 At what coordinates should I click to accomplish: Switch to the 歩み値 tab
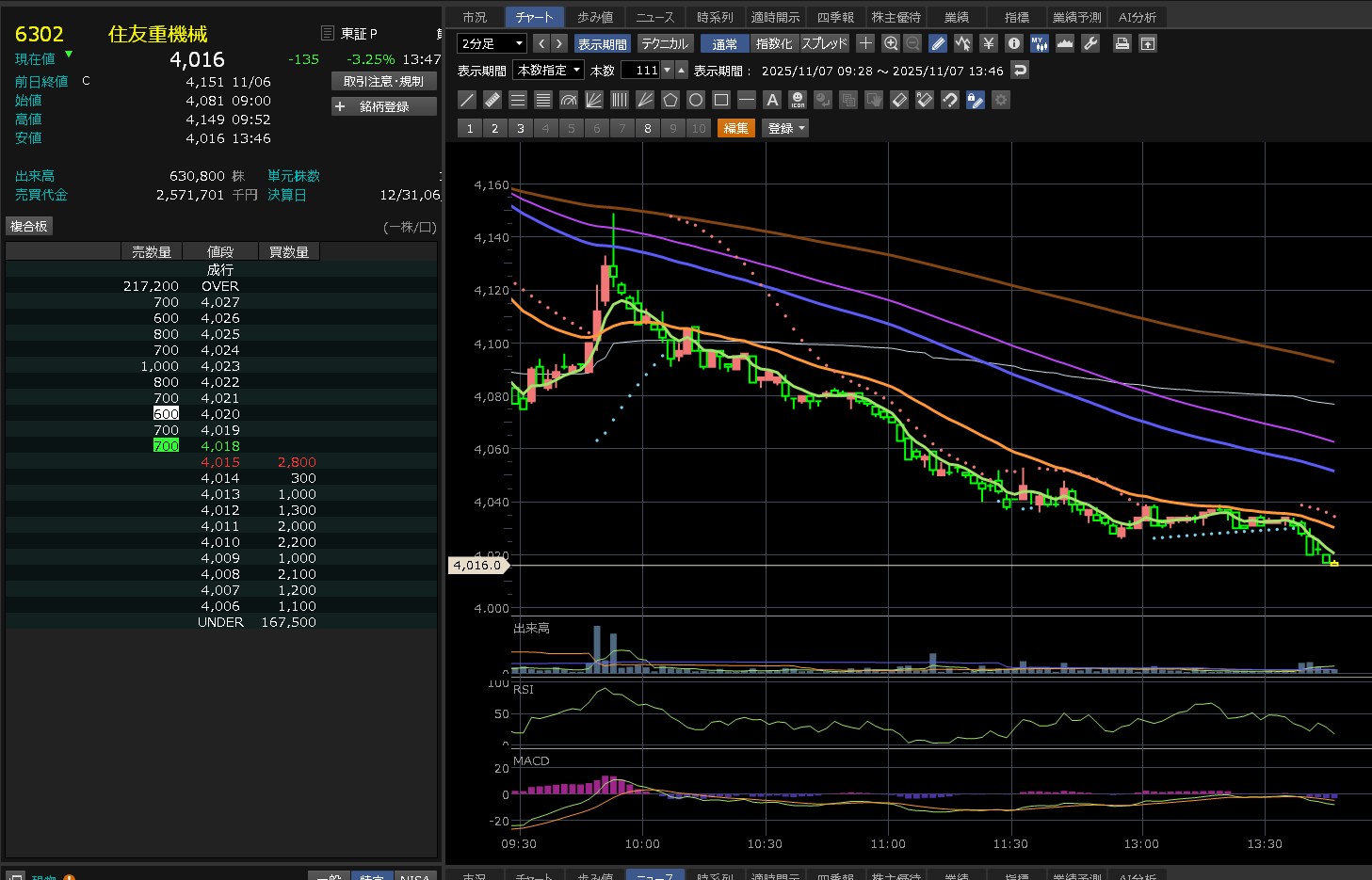click(595, 17)
